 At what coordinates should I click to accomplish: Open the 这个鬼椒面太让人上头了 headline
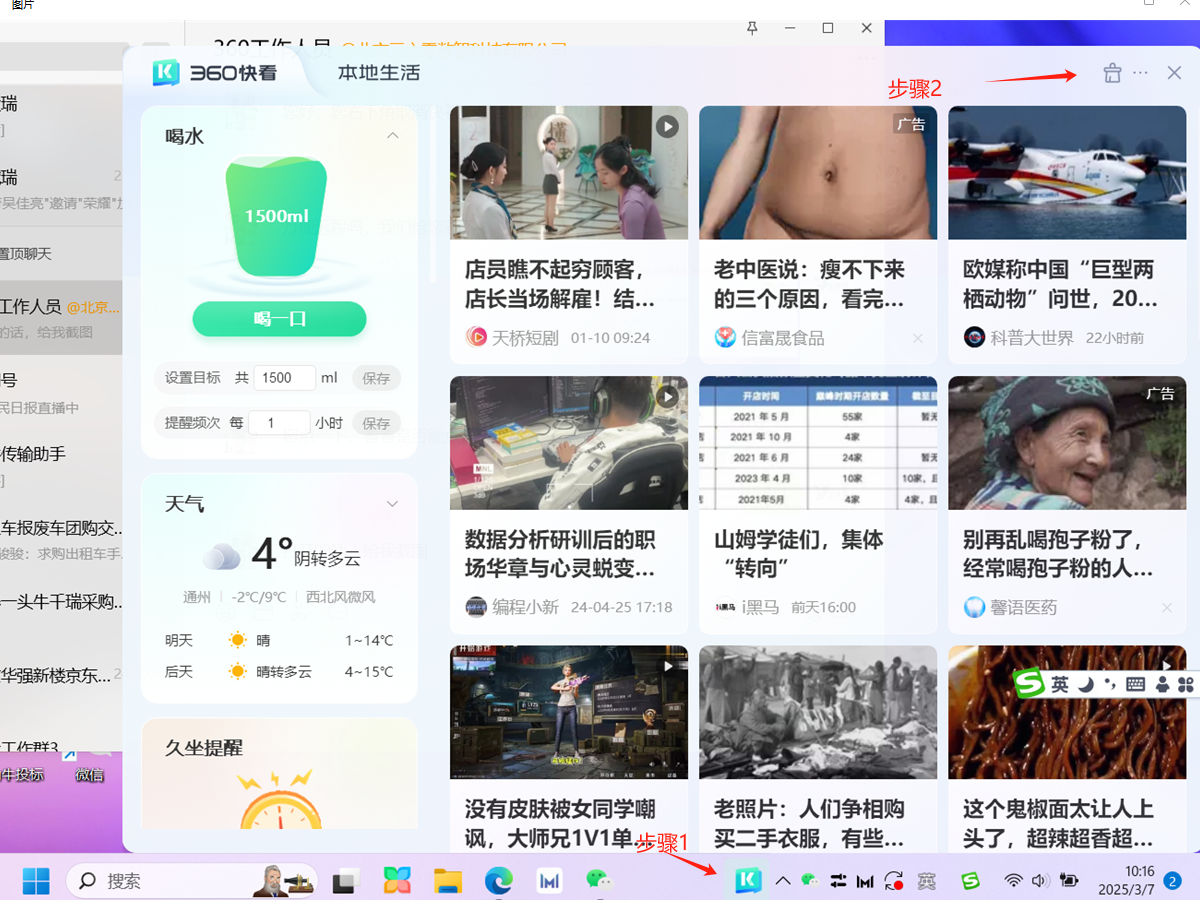1058,823
